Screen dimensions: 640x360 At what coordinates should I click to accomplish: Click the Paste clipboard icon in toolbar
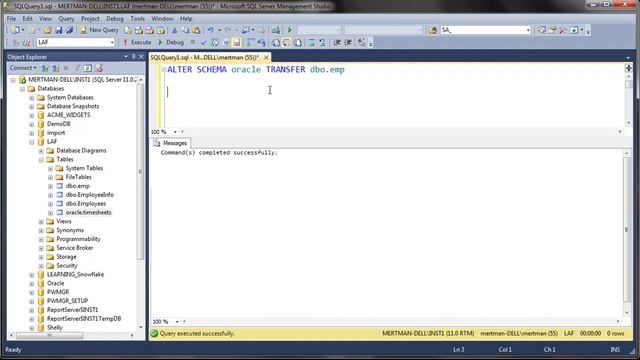[196, 30]
